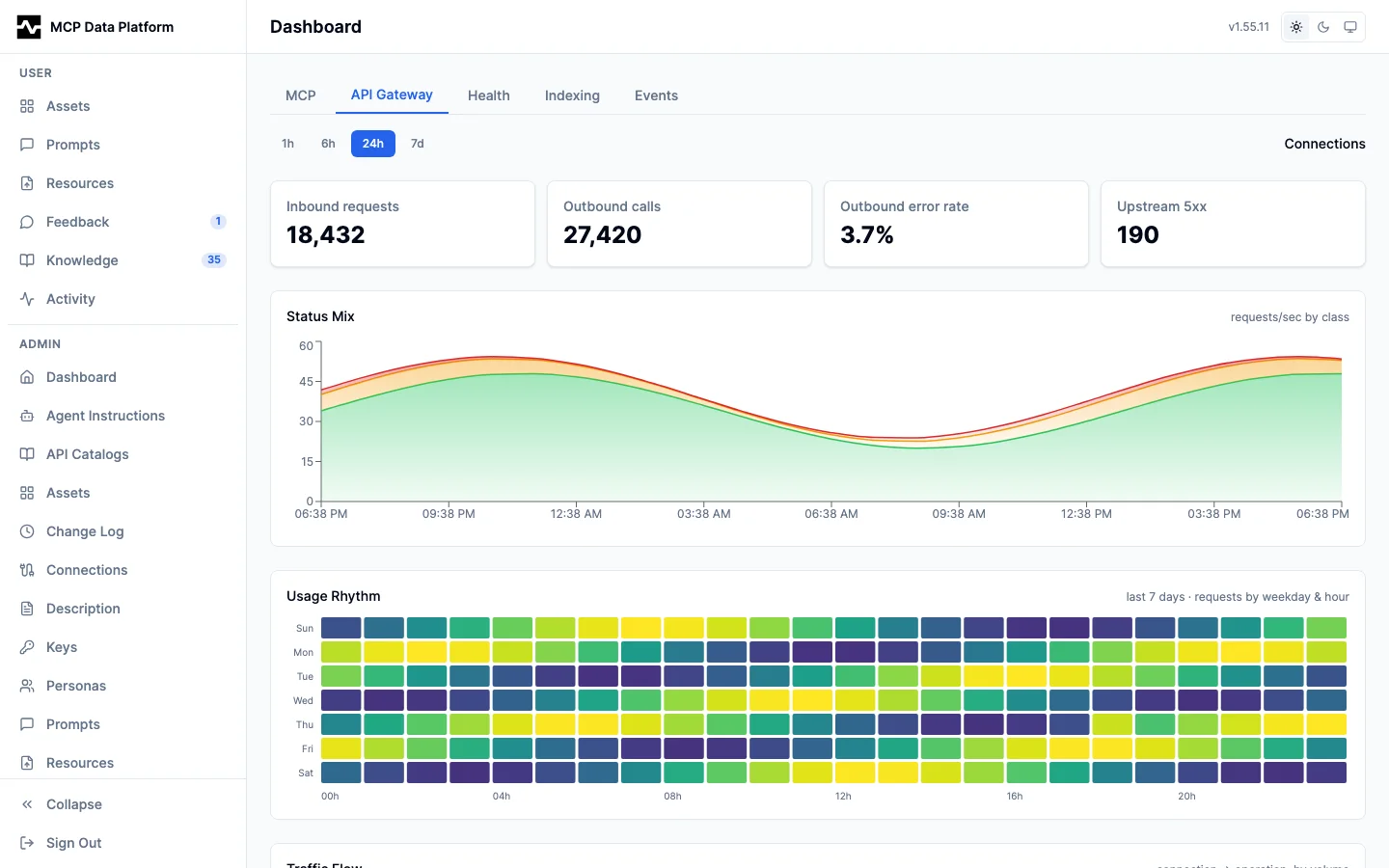Click the Prompts chat icon under ADMIN
1389x868 pixels.
point(27,724)
